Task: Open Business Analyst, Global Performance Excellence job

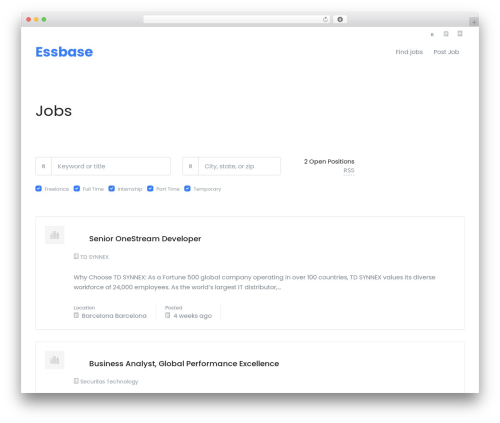Action: tap(184, 364)
